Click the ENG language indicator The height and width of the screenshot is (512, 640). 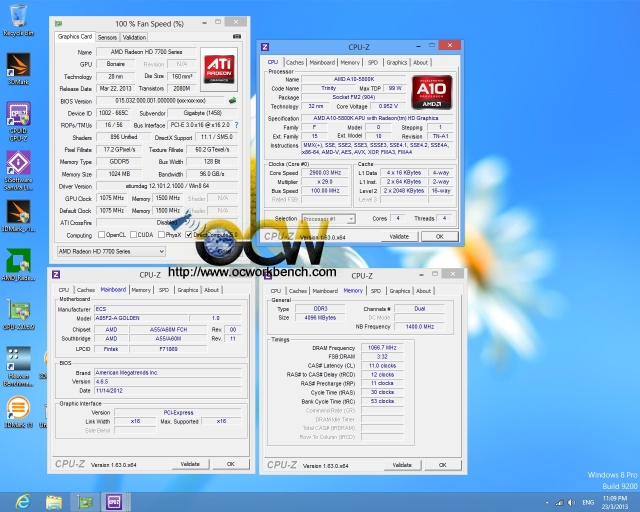(588, 502)
